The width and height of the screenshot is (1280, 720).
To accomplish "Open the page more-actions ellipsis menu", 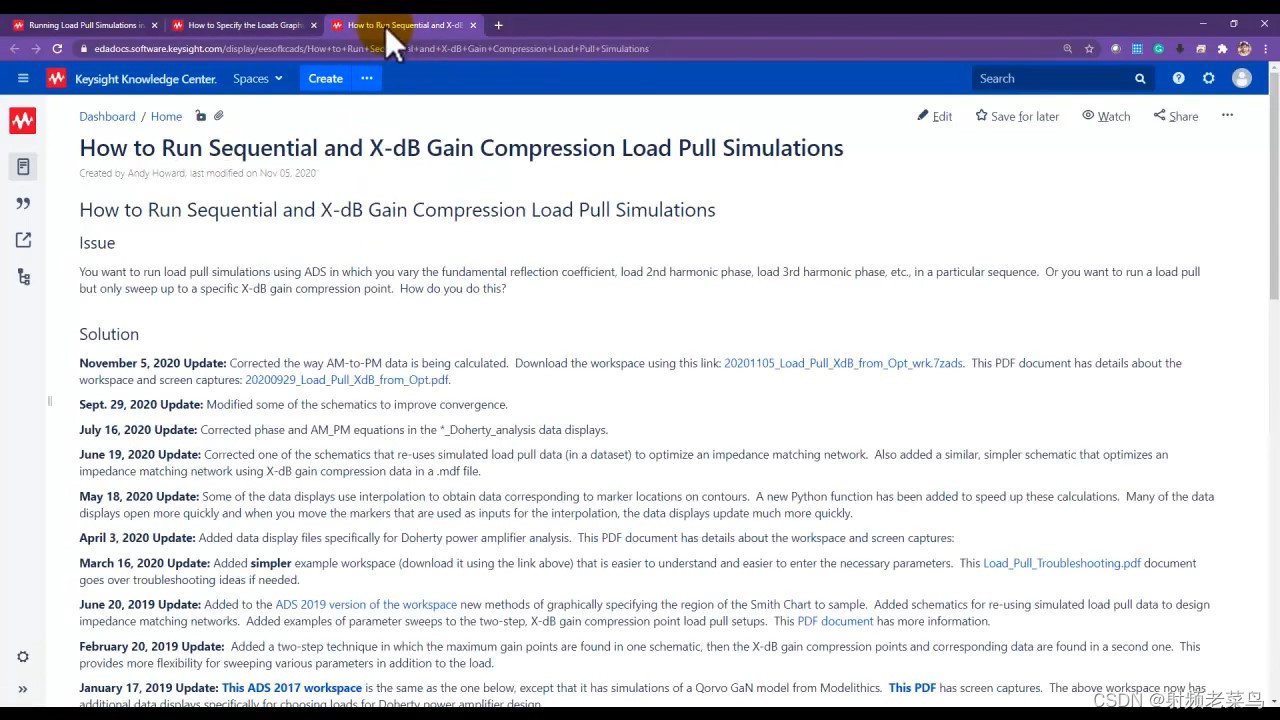I will (x=1227, y=116).
